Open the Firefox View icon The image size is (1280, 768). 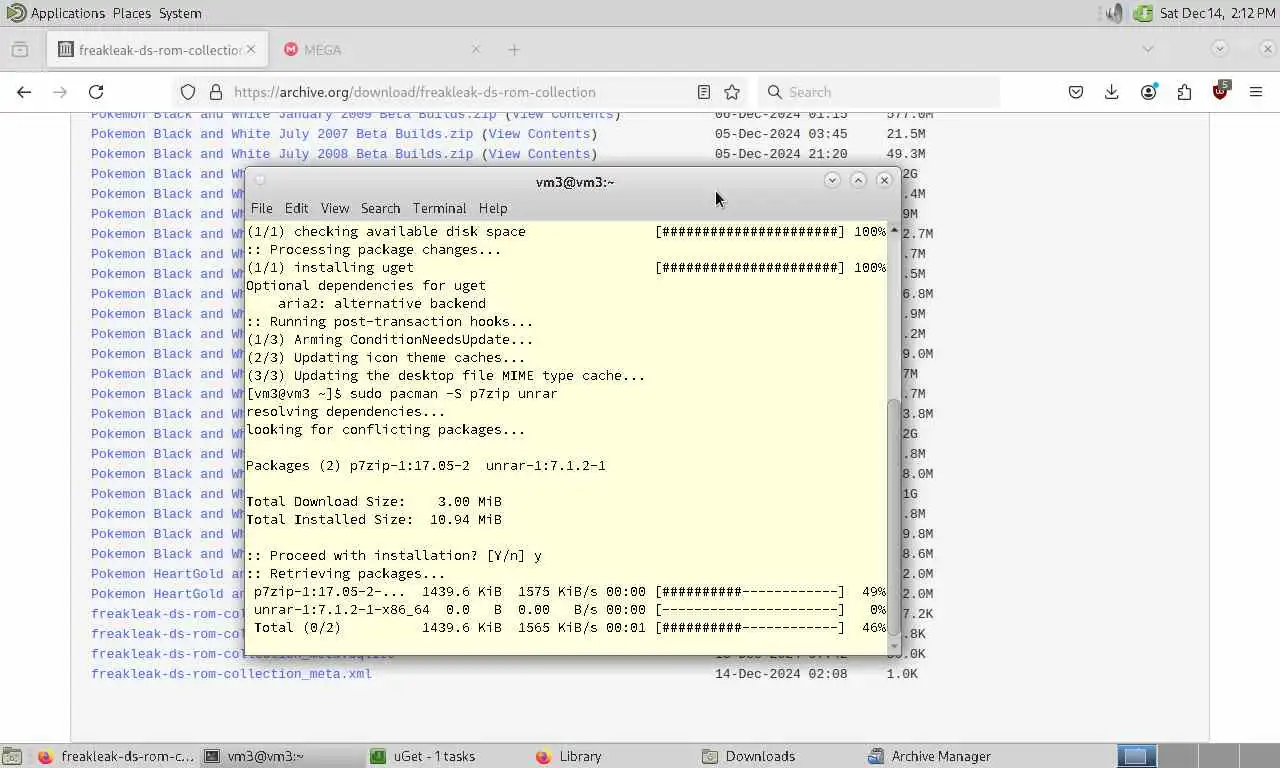pos(20,49)
